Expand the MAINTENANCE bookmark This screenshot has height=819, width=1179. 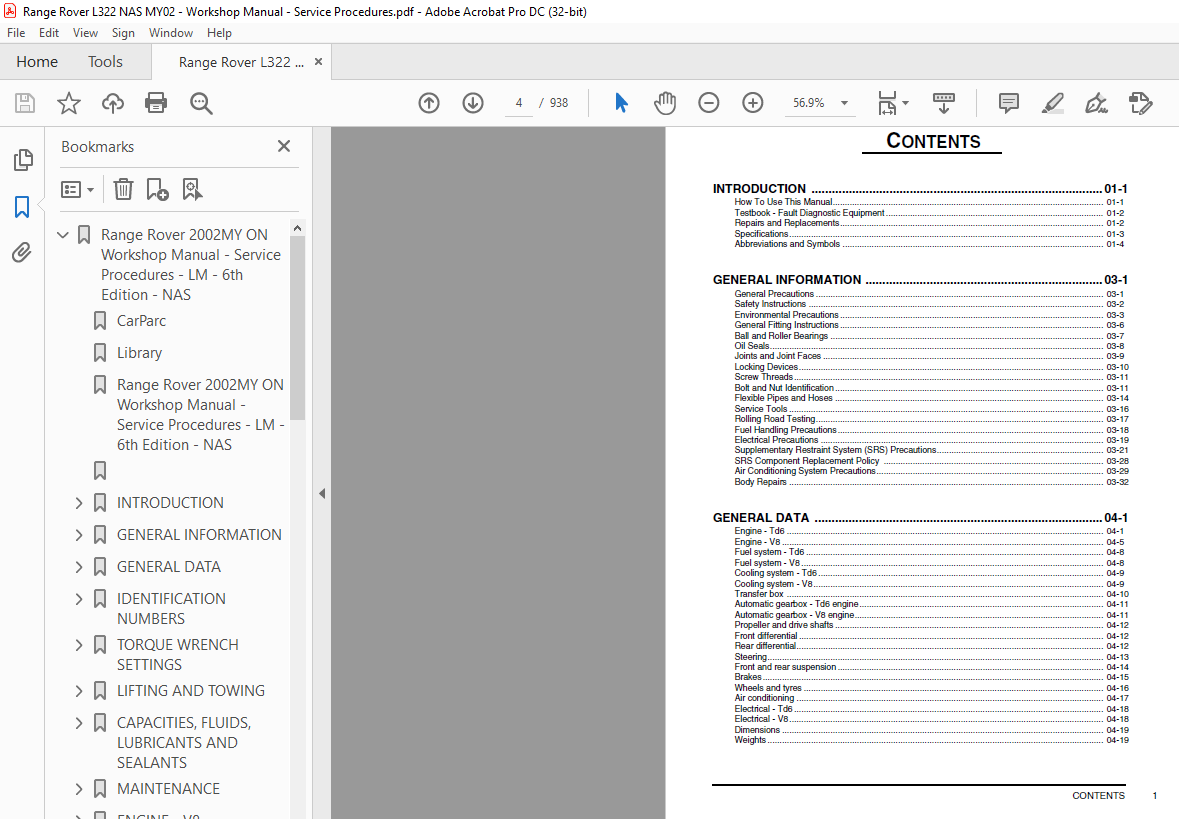click(79, 789)
